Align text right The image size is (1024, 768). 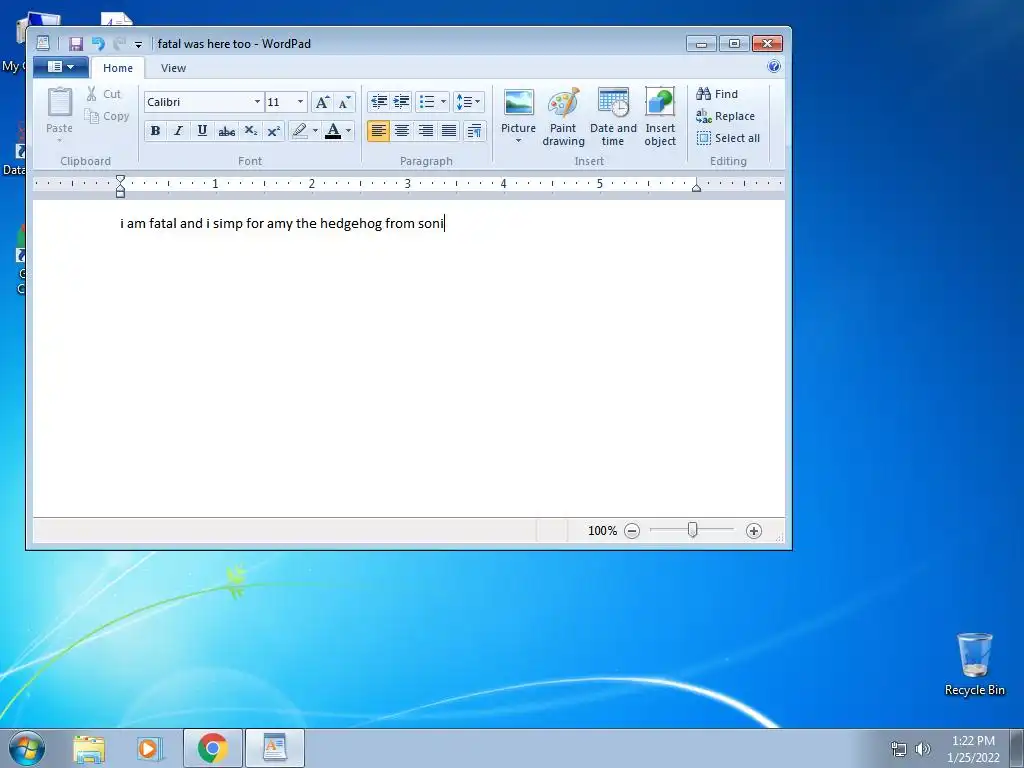(425, 131)
